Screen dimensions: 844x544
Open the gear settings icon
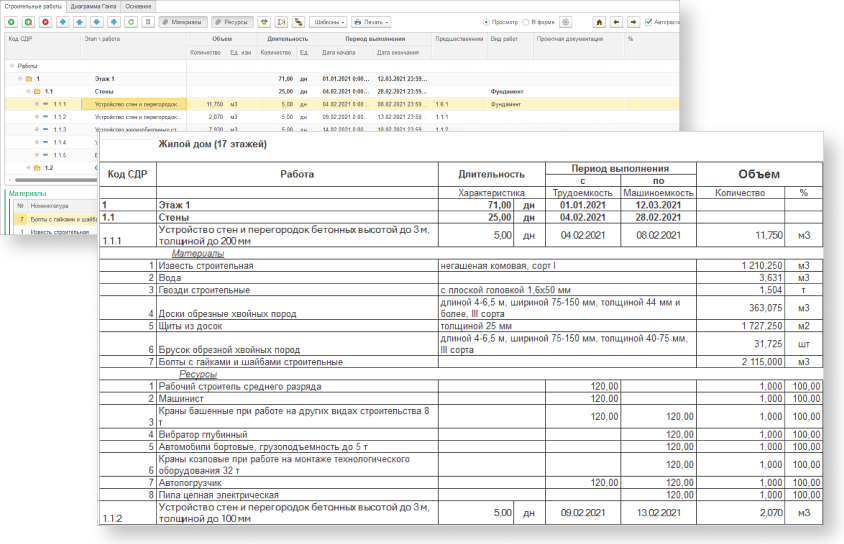(565, 21)
